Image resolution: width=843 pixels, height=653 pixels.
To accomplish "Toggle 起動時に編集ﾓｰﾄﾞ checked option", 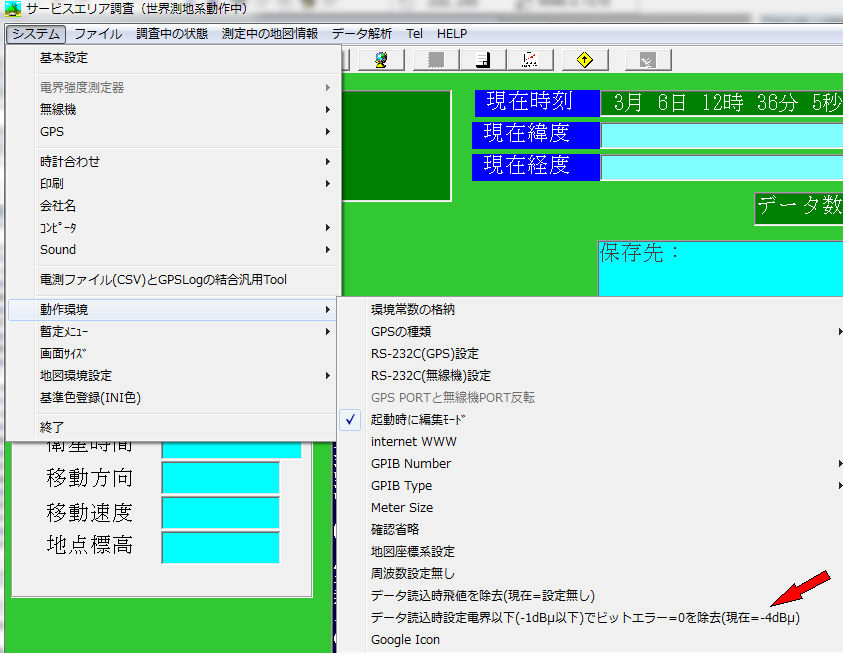I will pos(416,420).
